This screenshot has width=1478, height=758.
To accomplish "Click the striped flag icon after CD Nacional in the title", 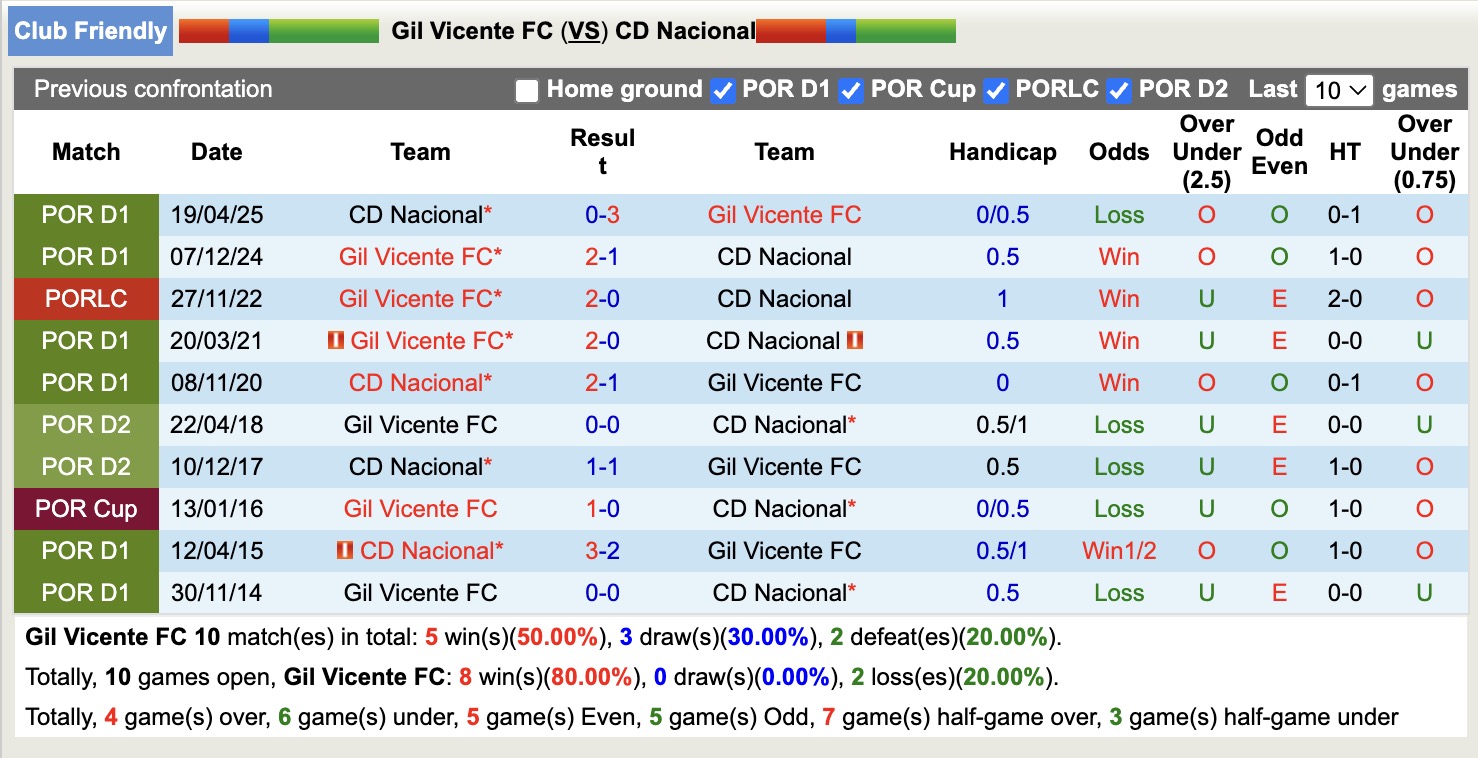I will click(855, 30).
